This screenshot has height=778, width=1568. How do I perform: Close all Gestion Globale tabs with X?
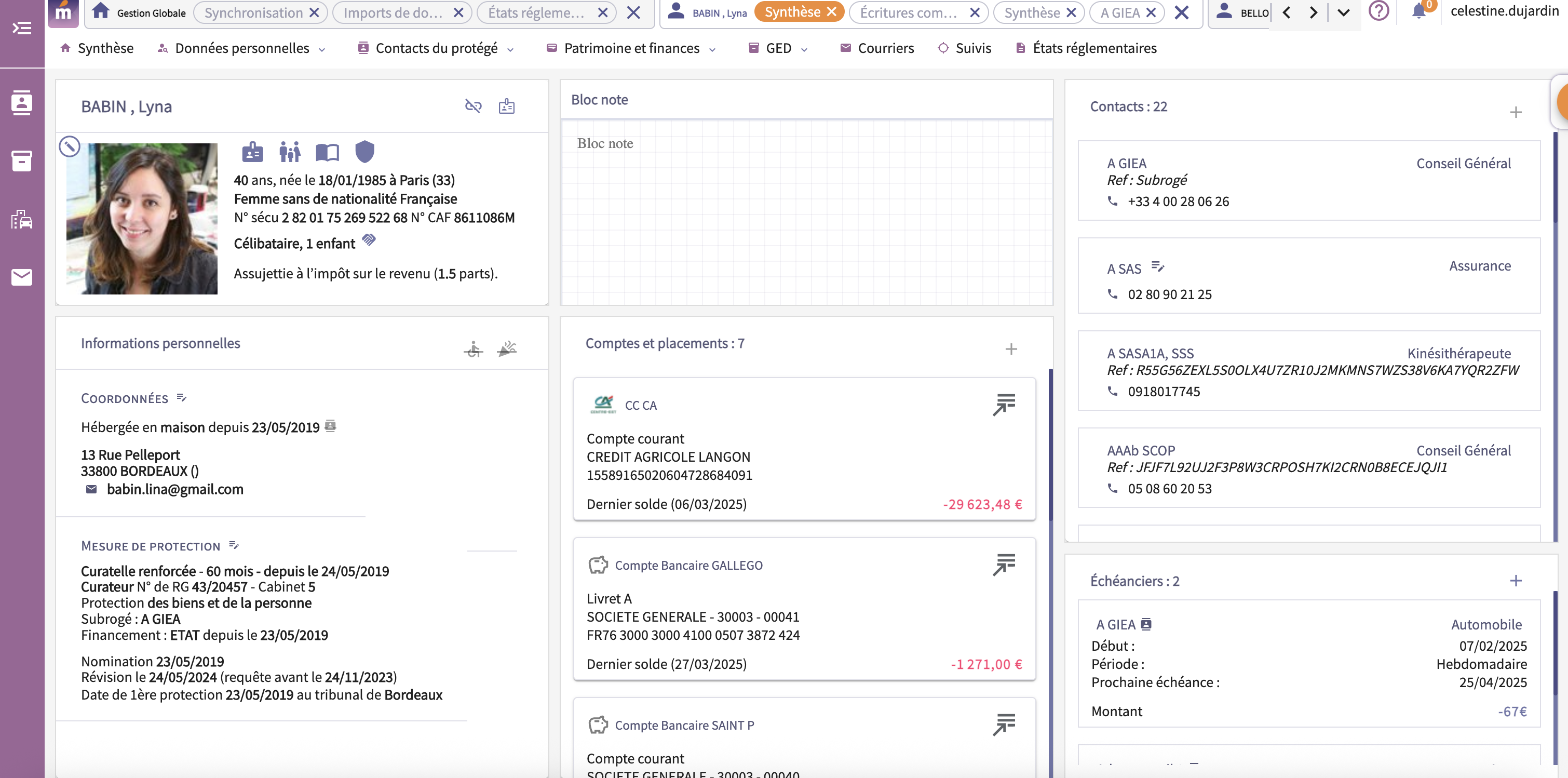(x=633, y=13)
